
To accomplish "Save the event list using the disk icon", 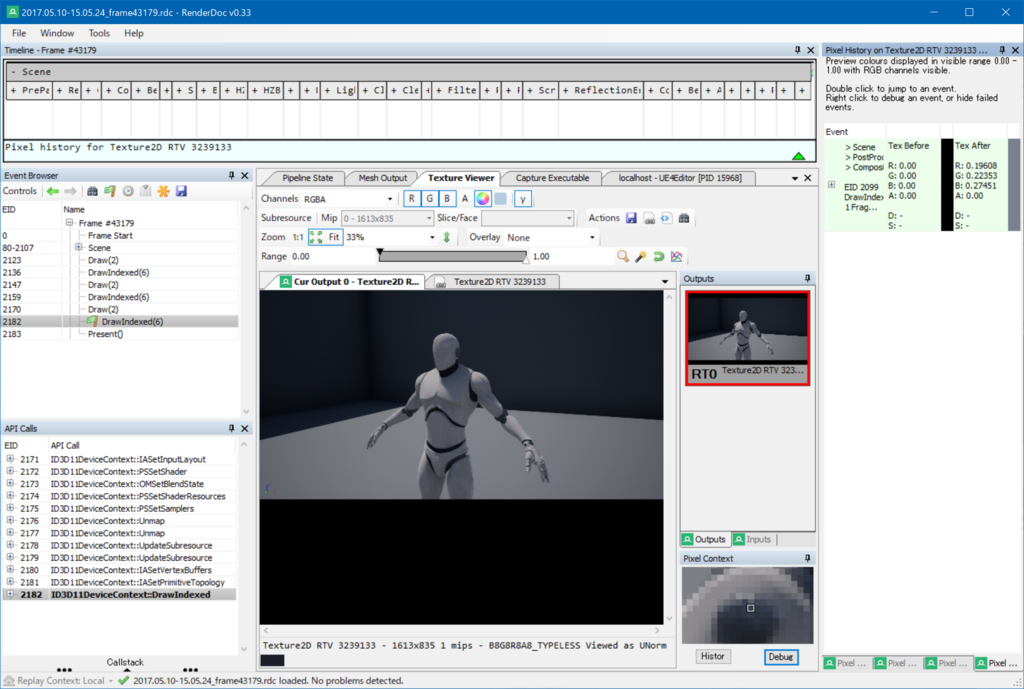I will 182,190.
